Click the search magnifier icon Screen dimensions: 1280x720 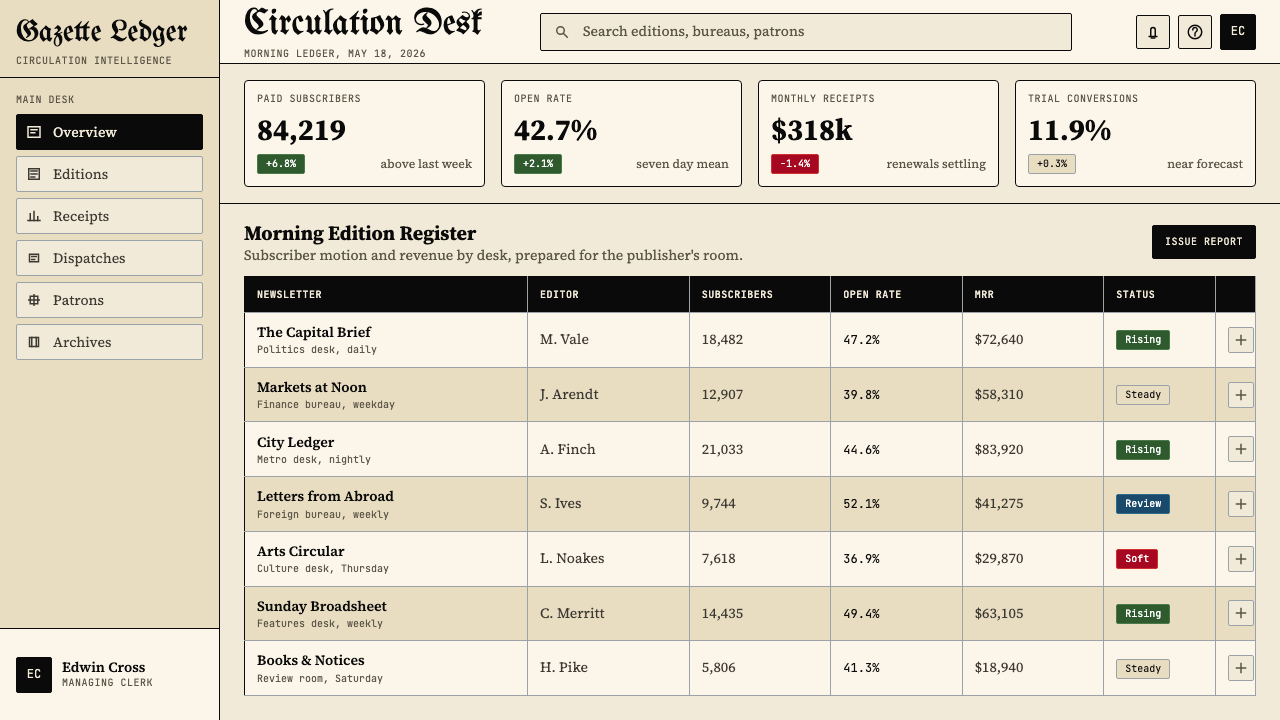coord(562,32)
